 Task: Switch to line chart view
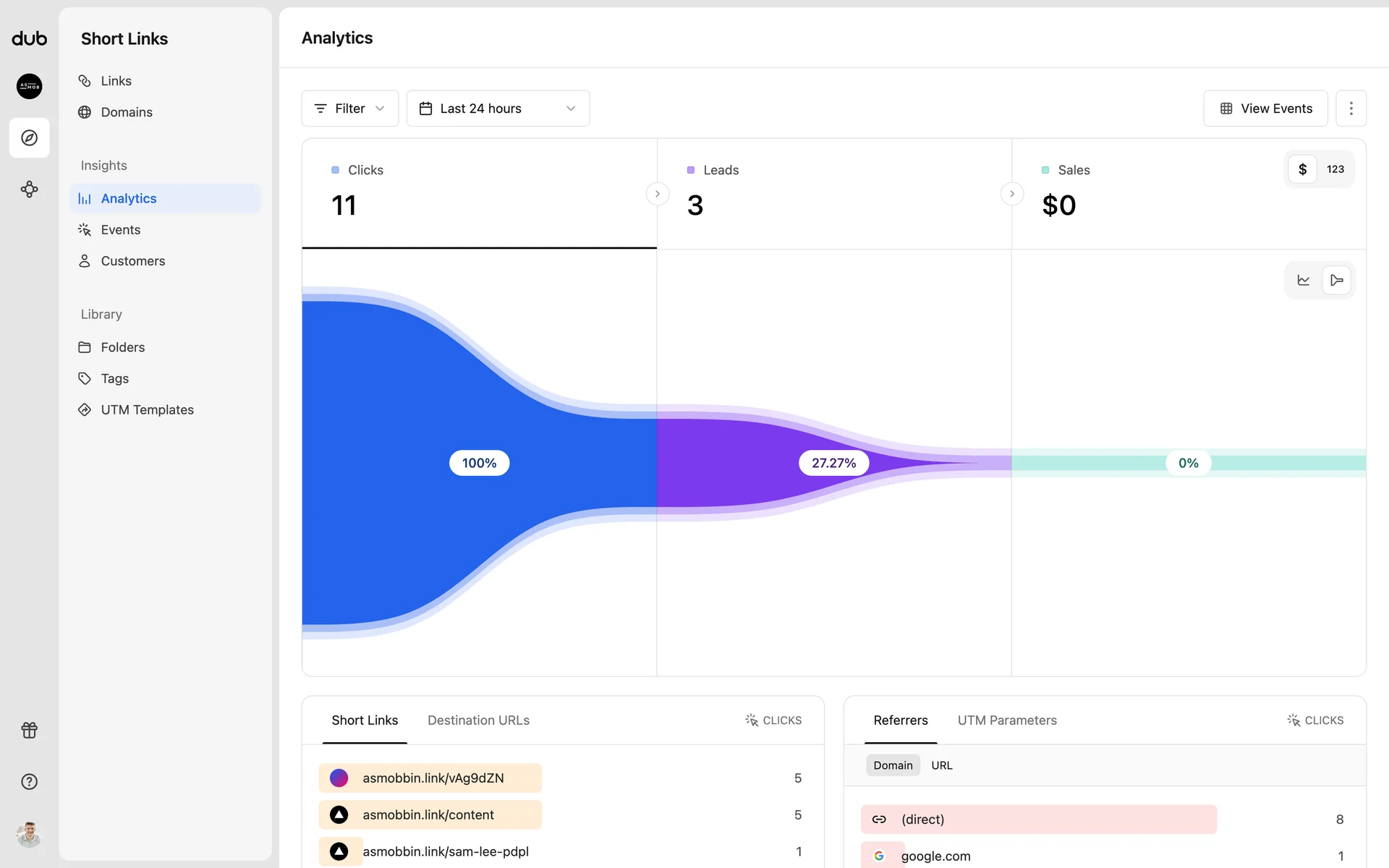pos(1303,280)
